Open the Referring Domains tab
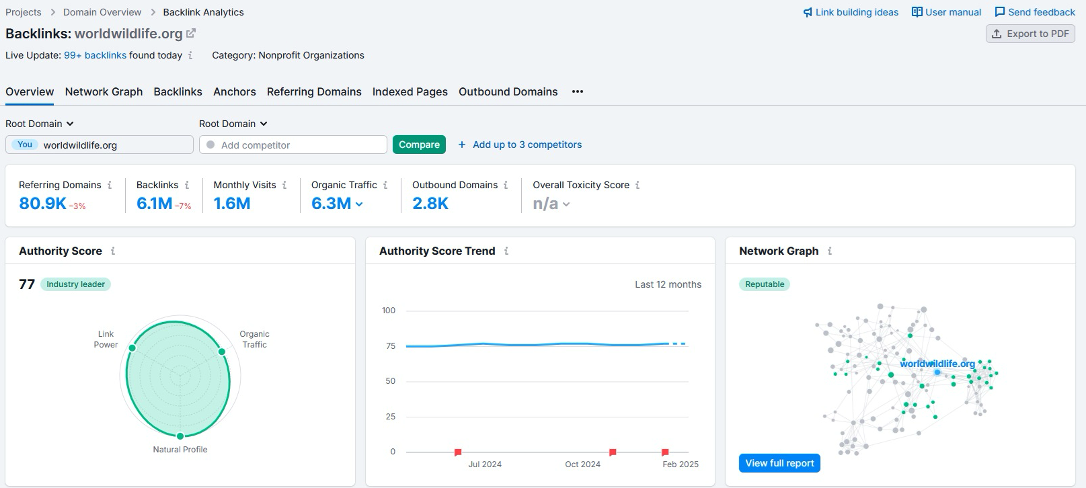This screenshot has height=488, width=1086. pyautogui.click(x=314, y=91)
